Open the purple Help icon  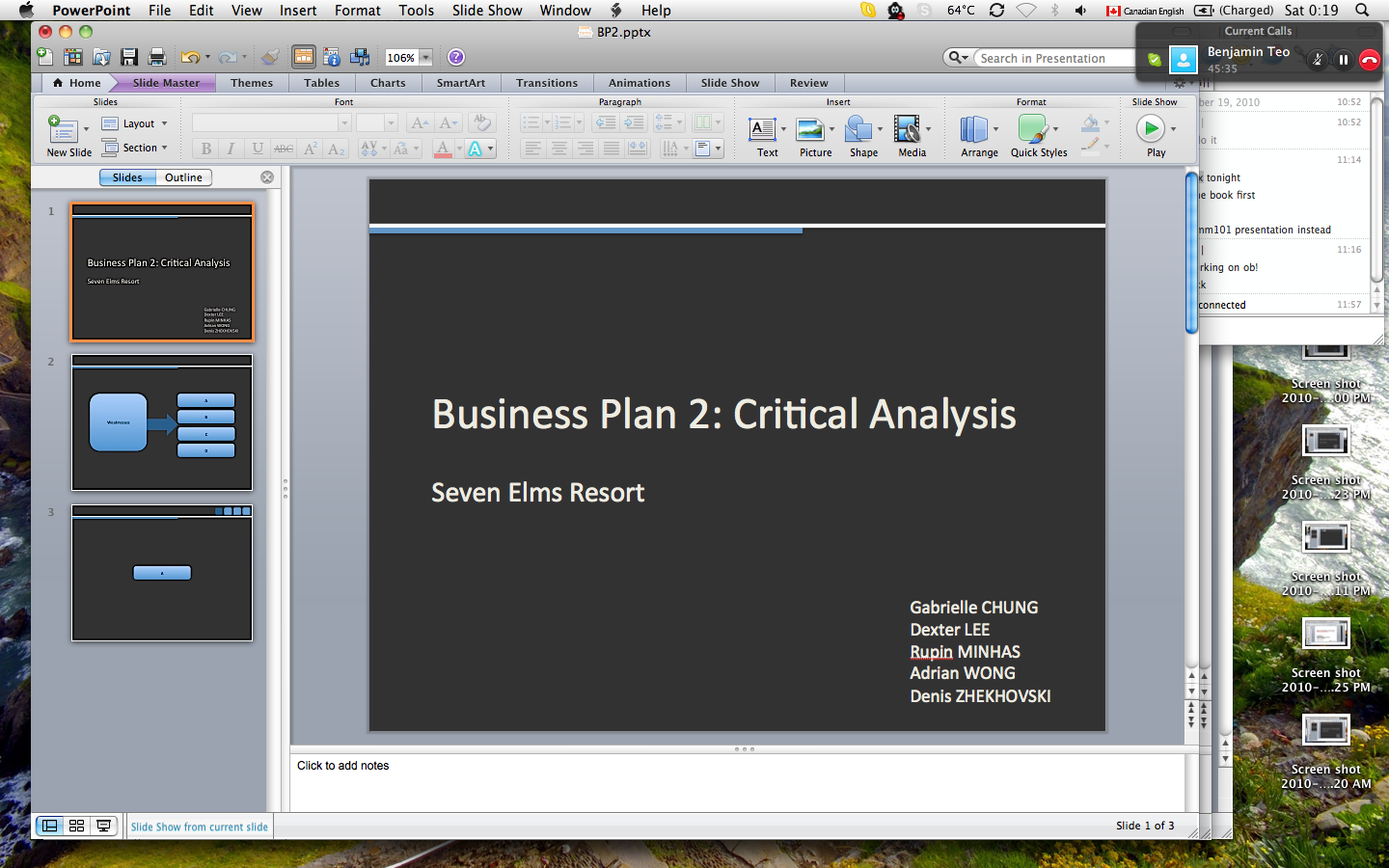pyautogui.click(x=456, y=58)
